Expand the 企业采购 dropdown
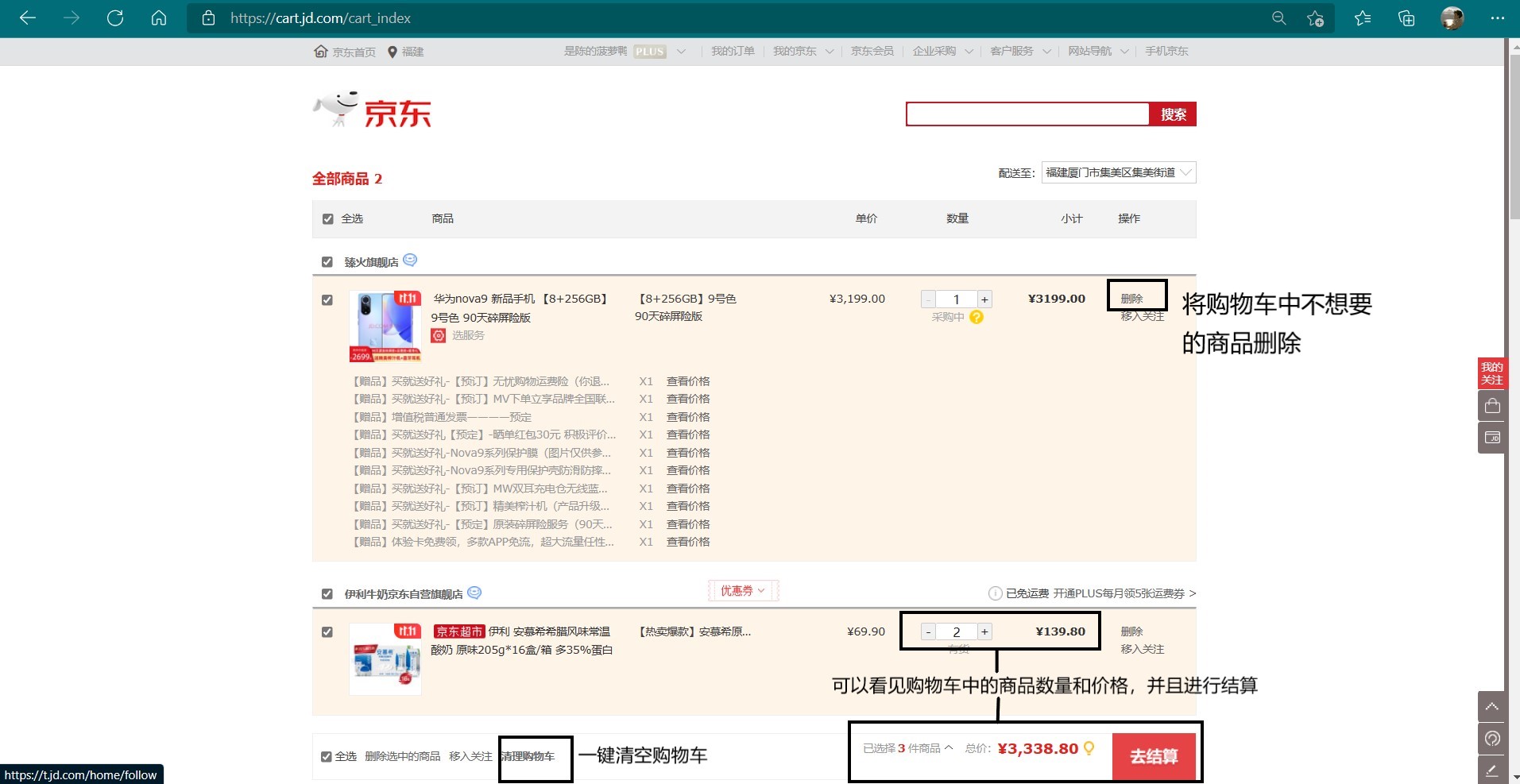 coord(969,52)
